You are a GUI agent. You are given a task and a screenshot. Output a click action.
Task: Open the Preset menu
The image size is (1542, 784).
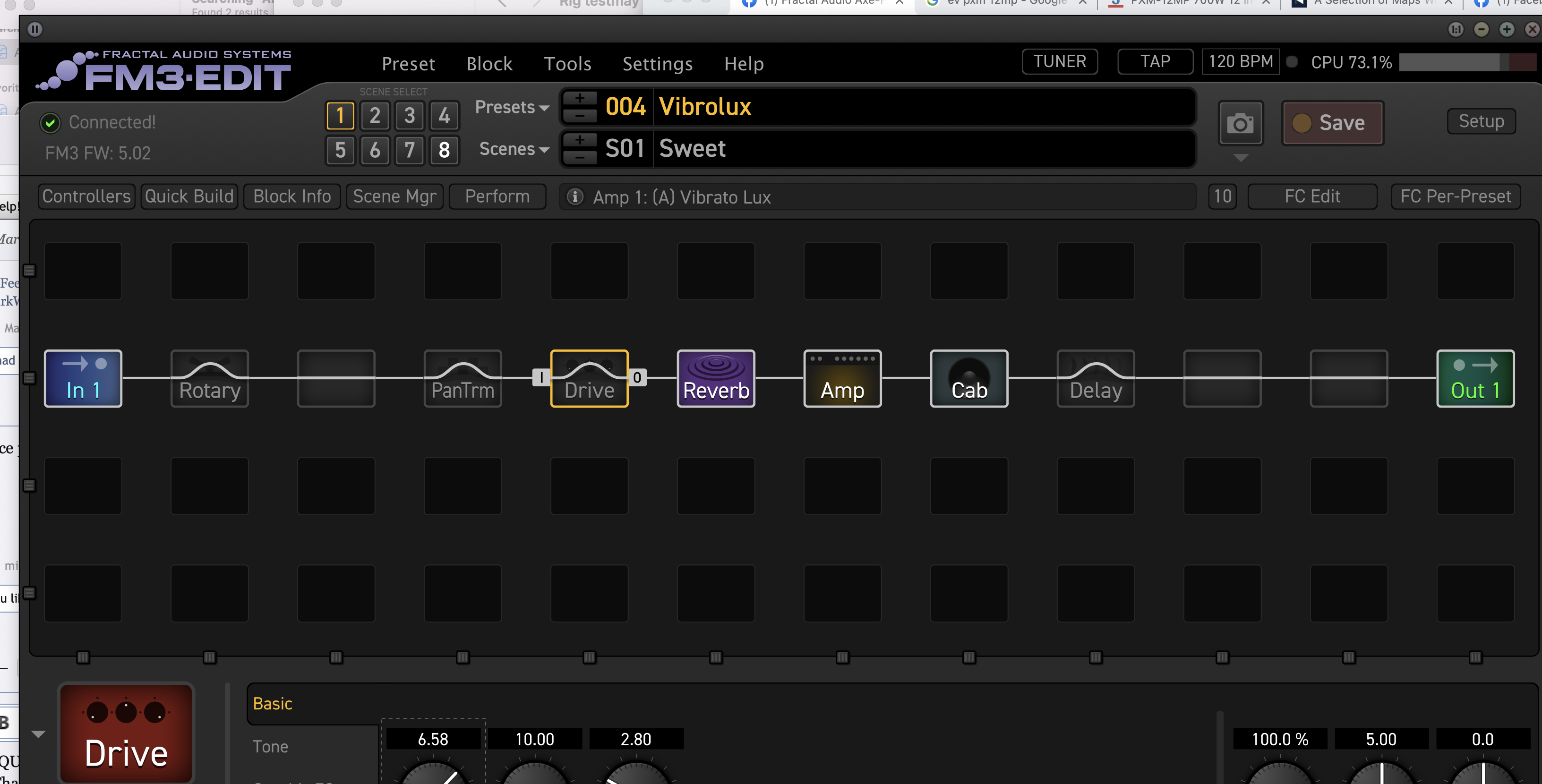tap(408, 64)
